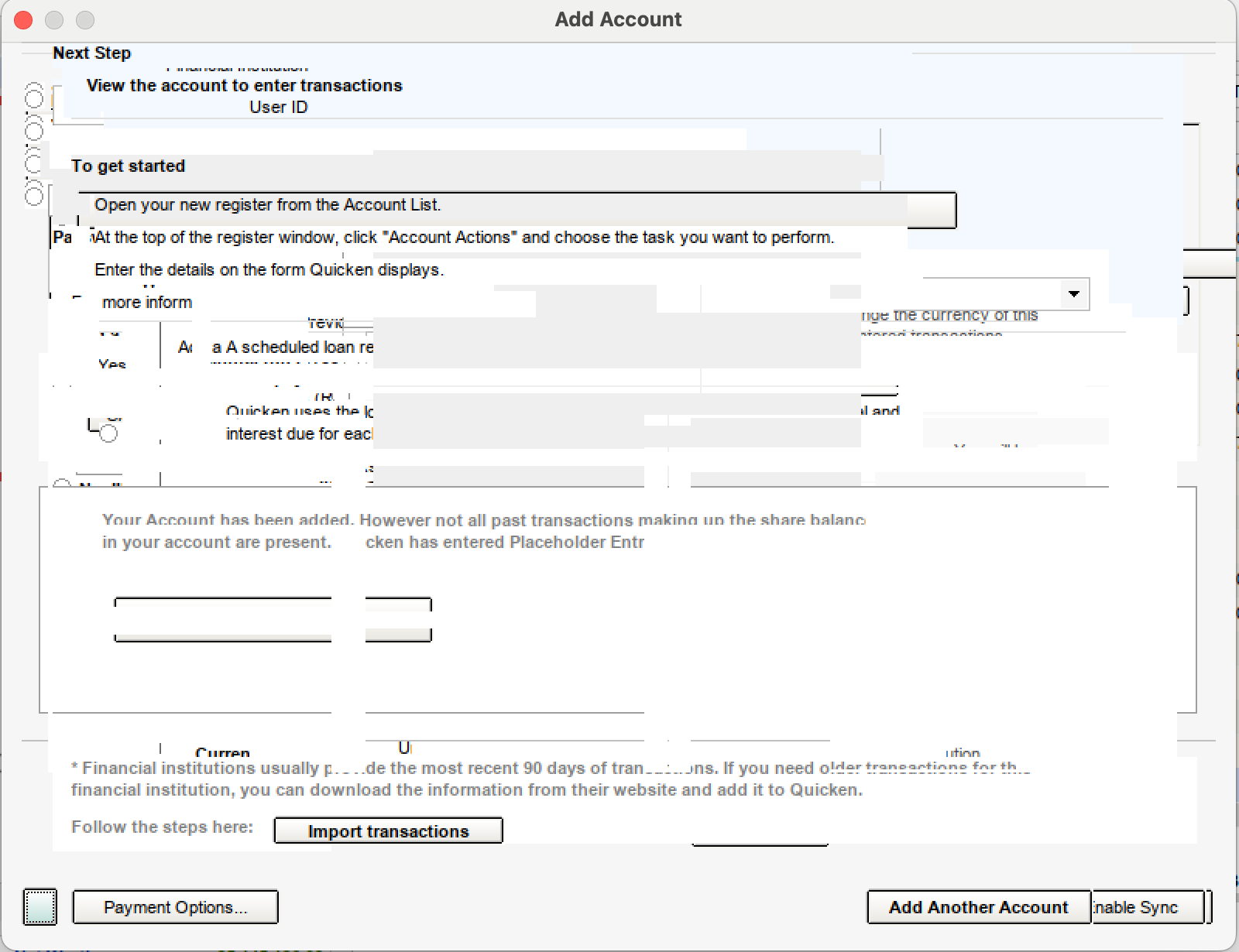The width and height of the screenshot is (1239, 952).
Task: Open Payment Options dialog
Action: pyautogui.click(x=175, y=907)
